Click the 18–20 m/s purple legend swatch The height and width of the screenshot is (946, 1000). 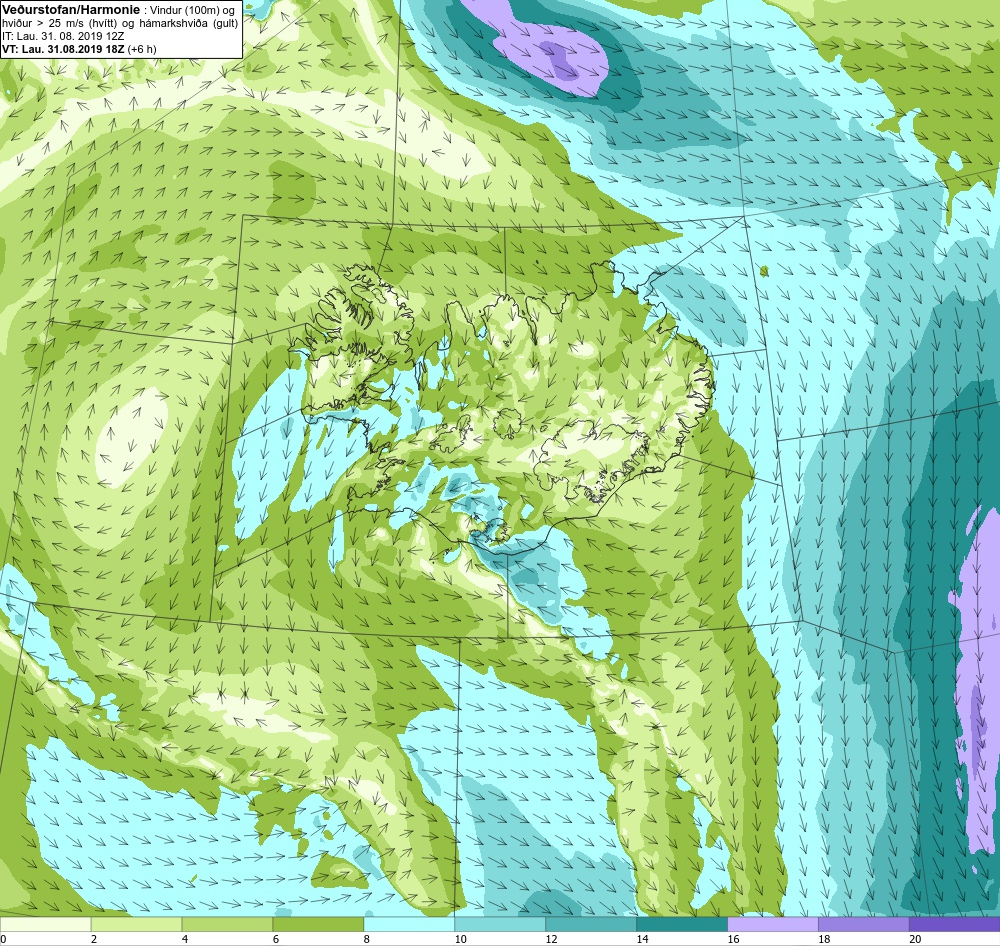pyautogui.click(x=864, y=924)
